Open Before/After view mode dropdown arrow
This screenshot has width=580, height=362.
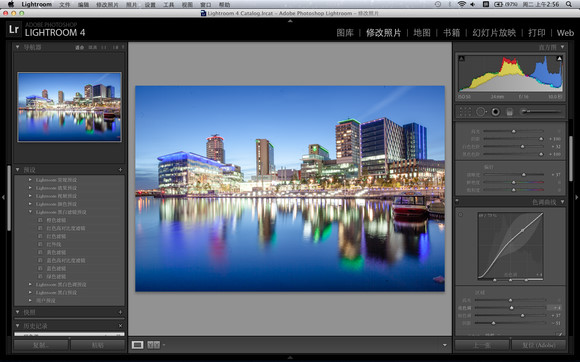(x=164, y=345)
